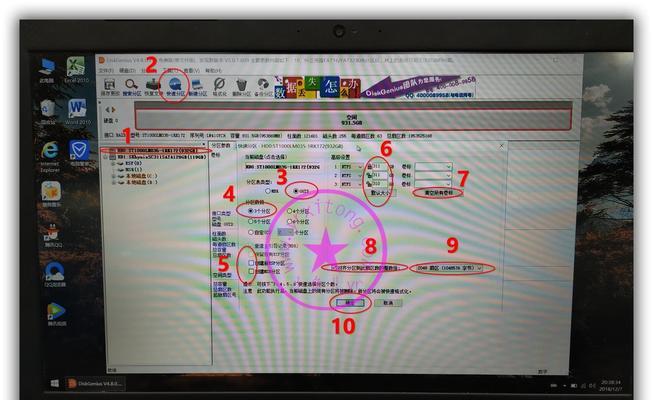This screenshot has height=400, width=653.
Task: Launch the File Recovery tool icon
Action: click(153, 86)
